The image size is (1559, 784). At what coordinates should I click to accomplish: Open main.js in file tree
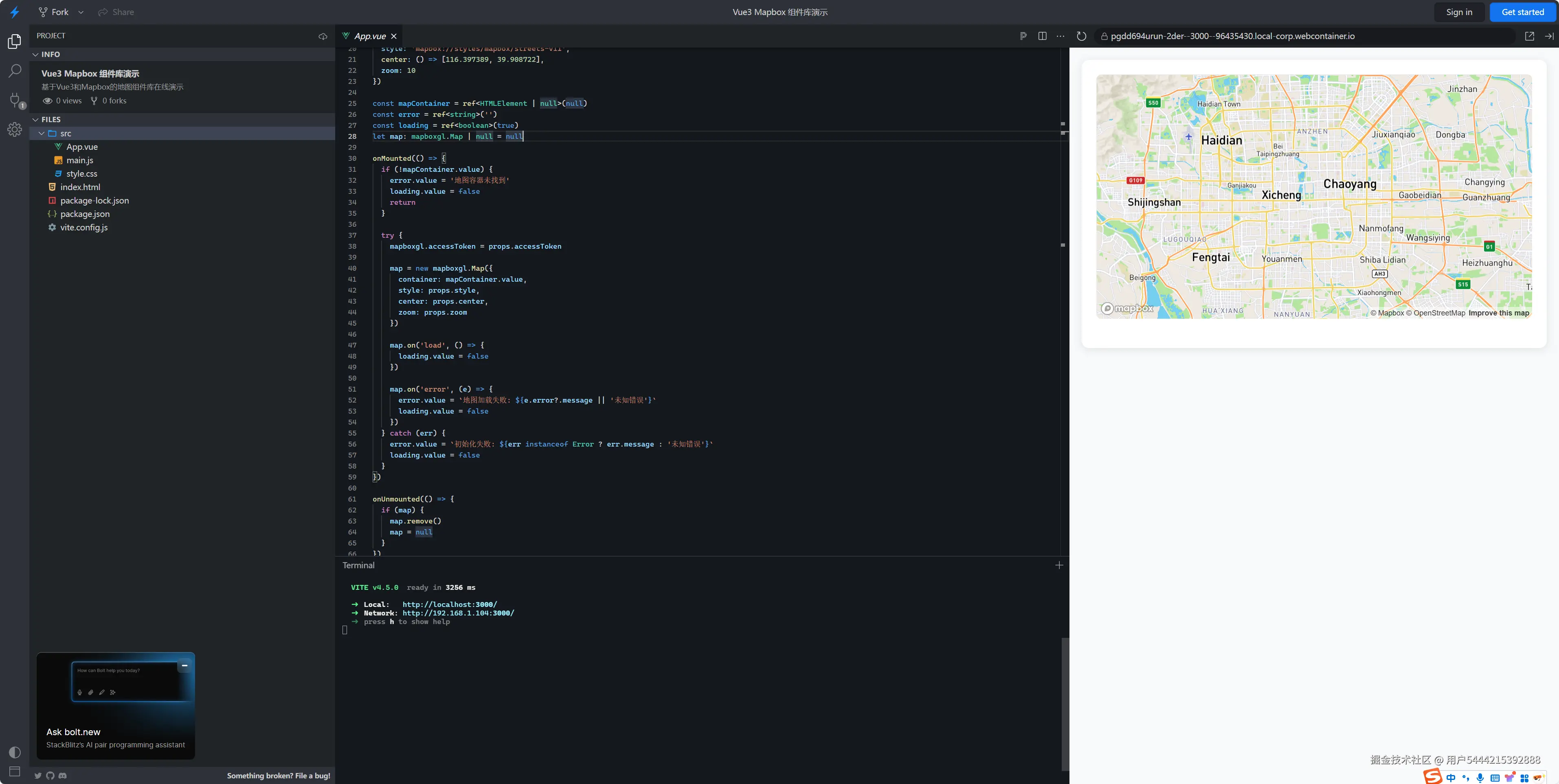coord(79,160)
